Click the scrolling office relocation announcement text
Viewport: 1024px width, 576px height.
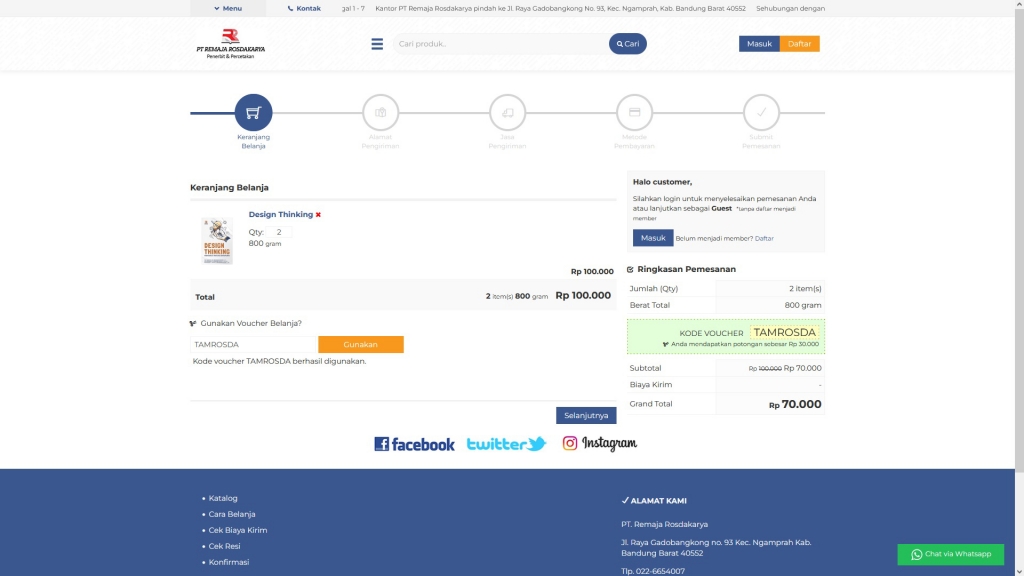pyautogui.click(x=560, y=8)
